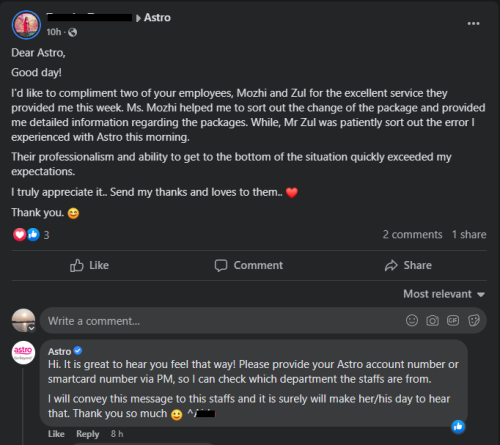Like Astro's comment reply
This screenshot has height=445, width=500.
click(56, 434)
